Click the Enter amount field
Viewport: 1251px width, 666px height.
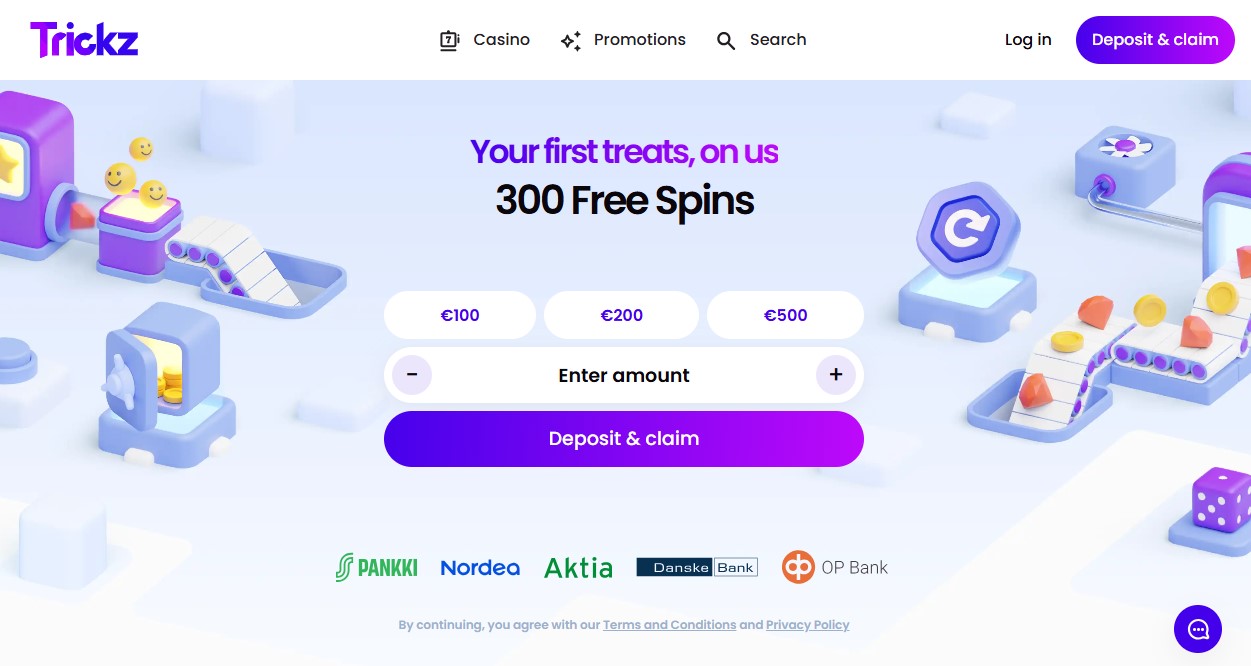624,376
